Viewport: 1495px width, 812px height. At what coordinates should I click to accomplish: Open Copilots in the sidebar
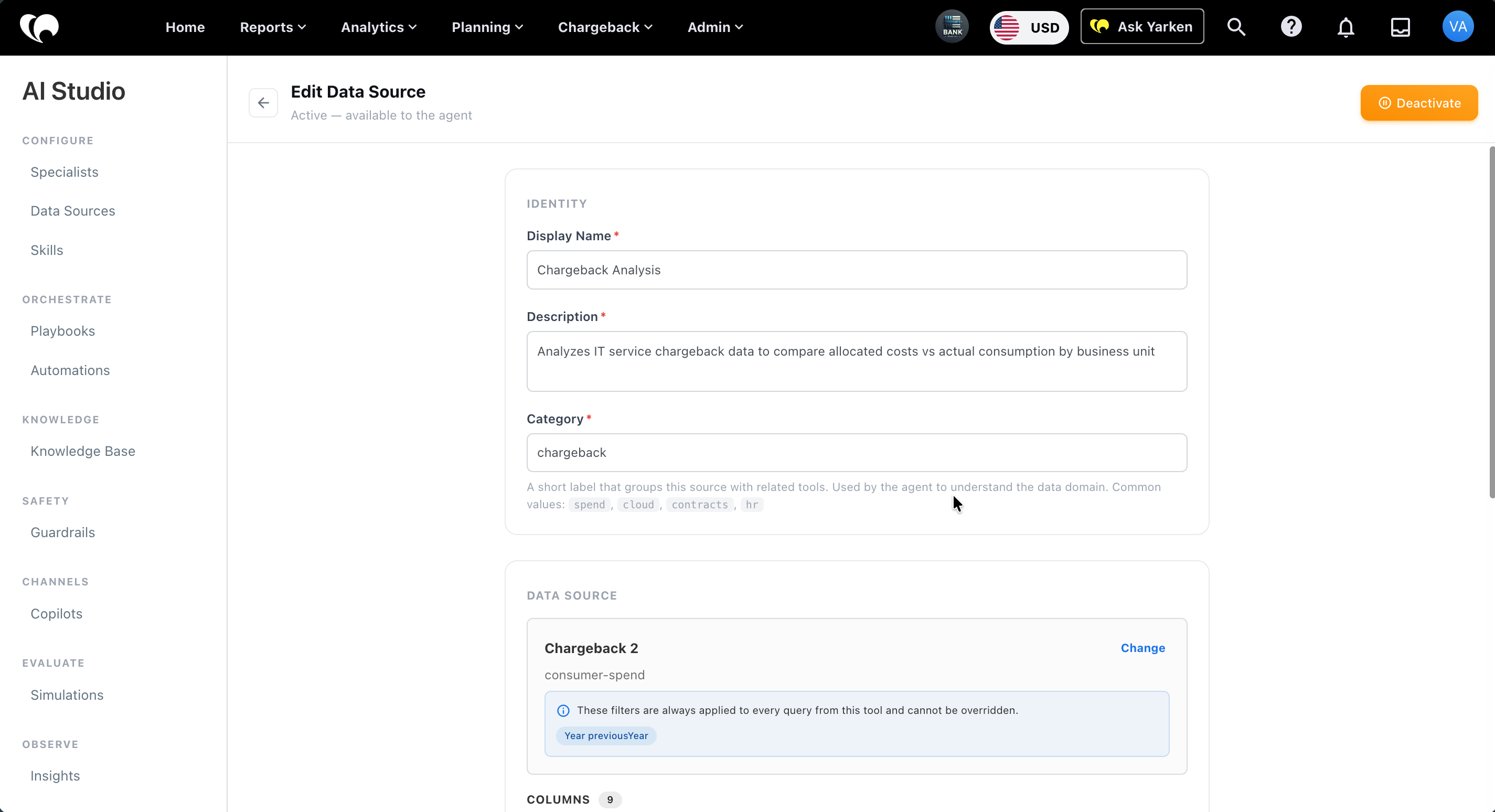click(56, 614)
